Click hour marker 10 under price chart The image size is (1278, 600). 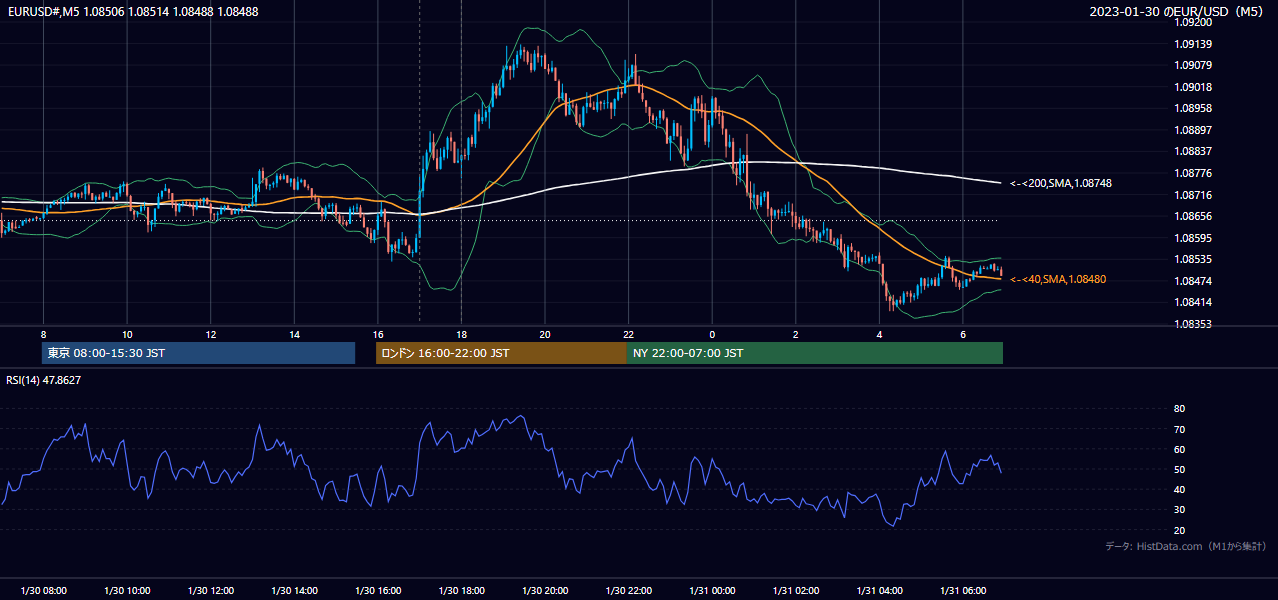tap(127, 334)
